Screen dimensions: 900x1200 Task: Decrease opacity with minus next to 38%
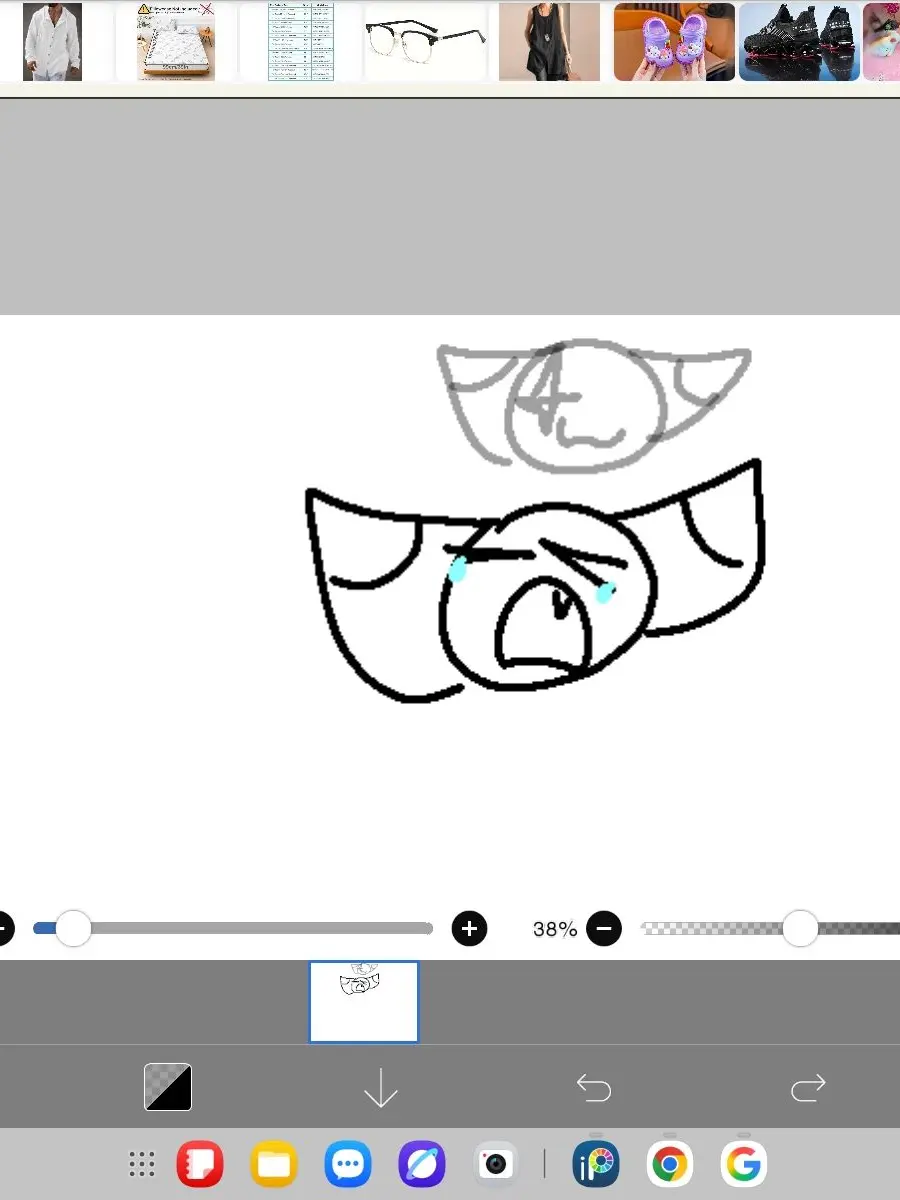click(x=603, y=928)
